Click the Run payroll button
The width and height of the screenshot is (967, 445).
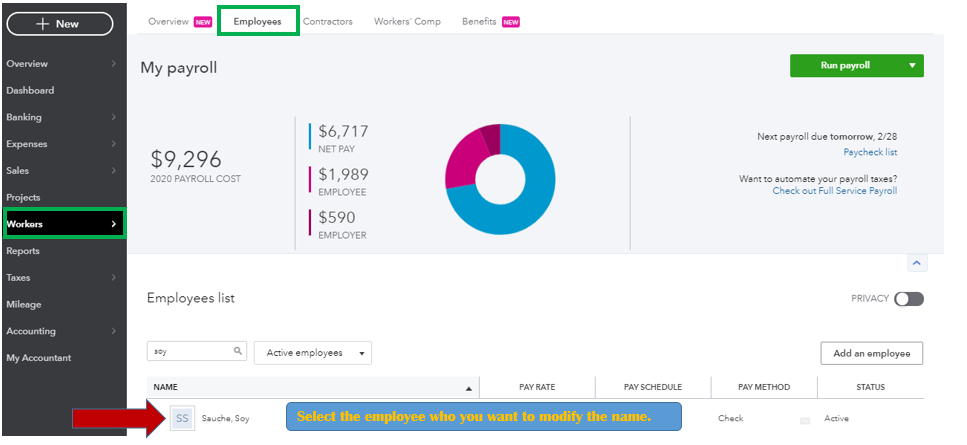tap(845, 65)
